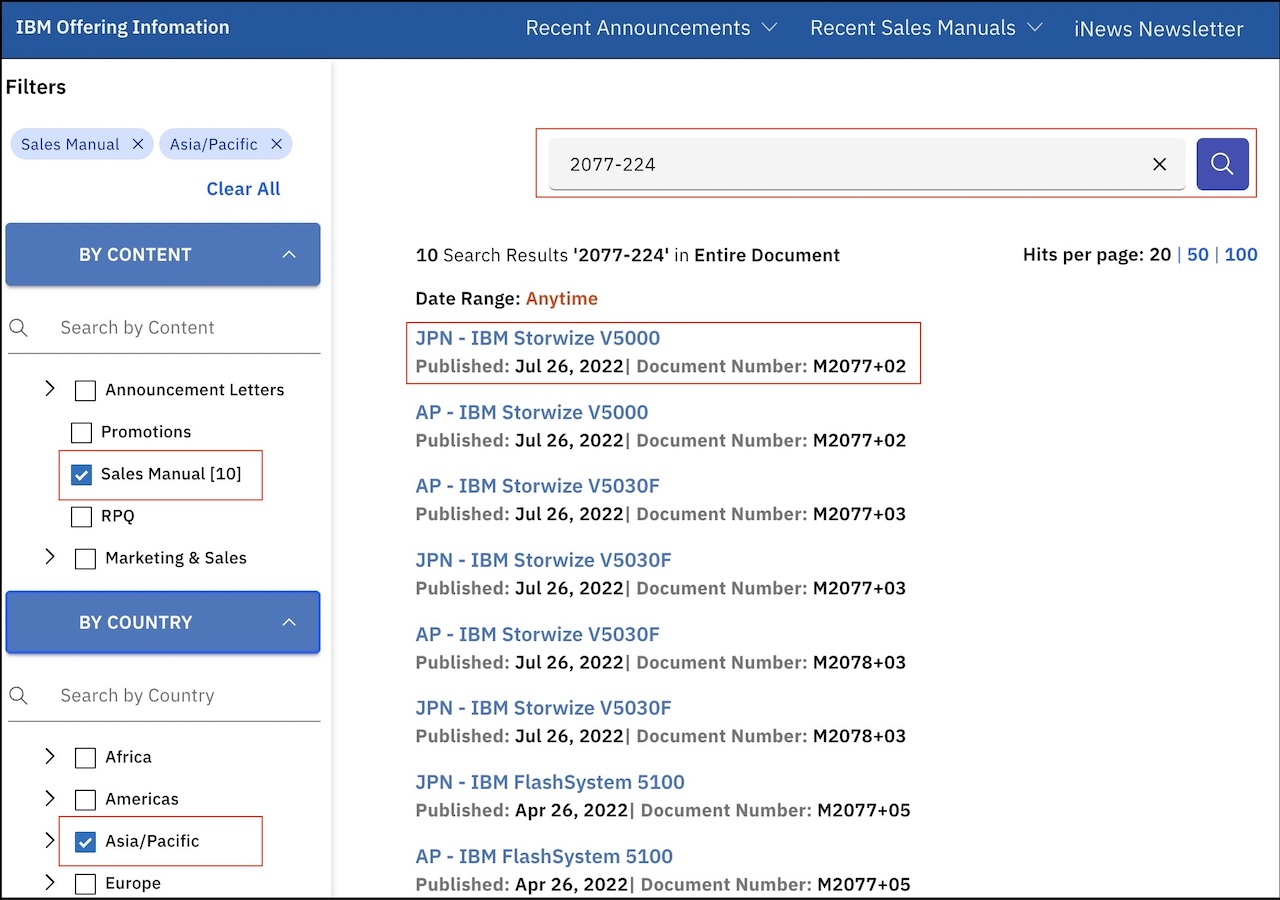Check the Africa checkbox
1280x900 pixels.
[x=85, y=757]
